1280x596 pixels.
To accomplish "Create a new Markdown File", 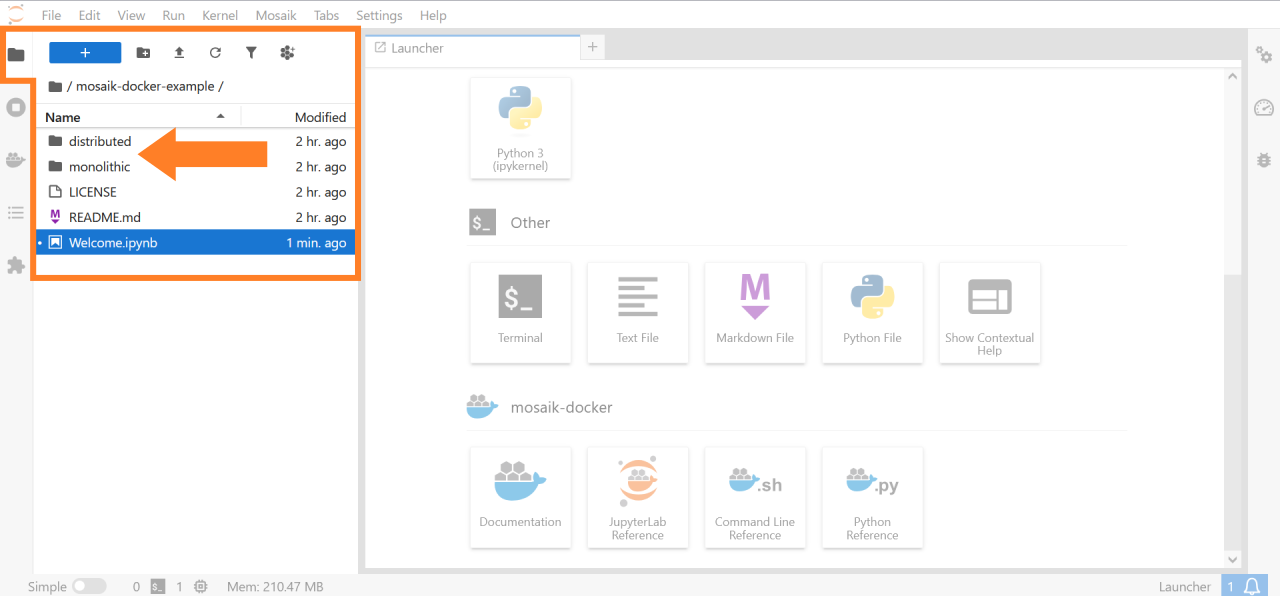I will (755, 312).
